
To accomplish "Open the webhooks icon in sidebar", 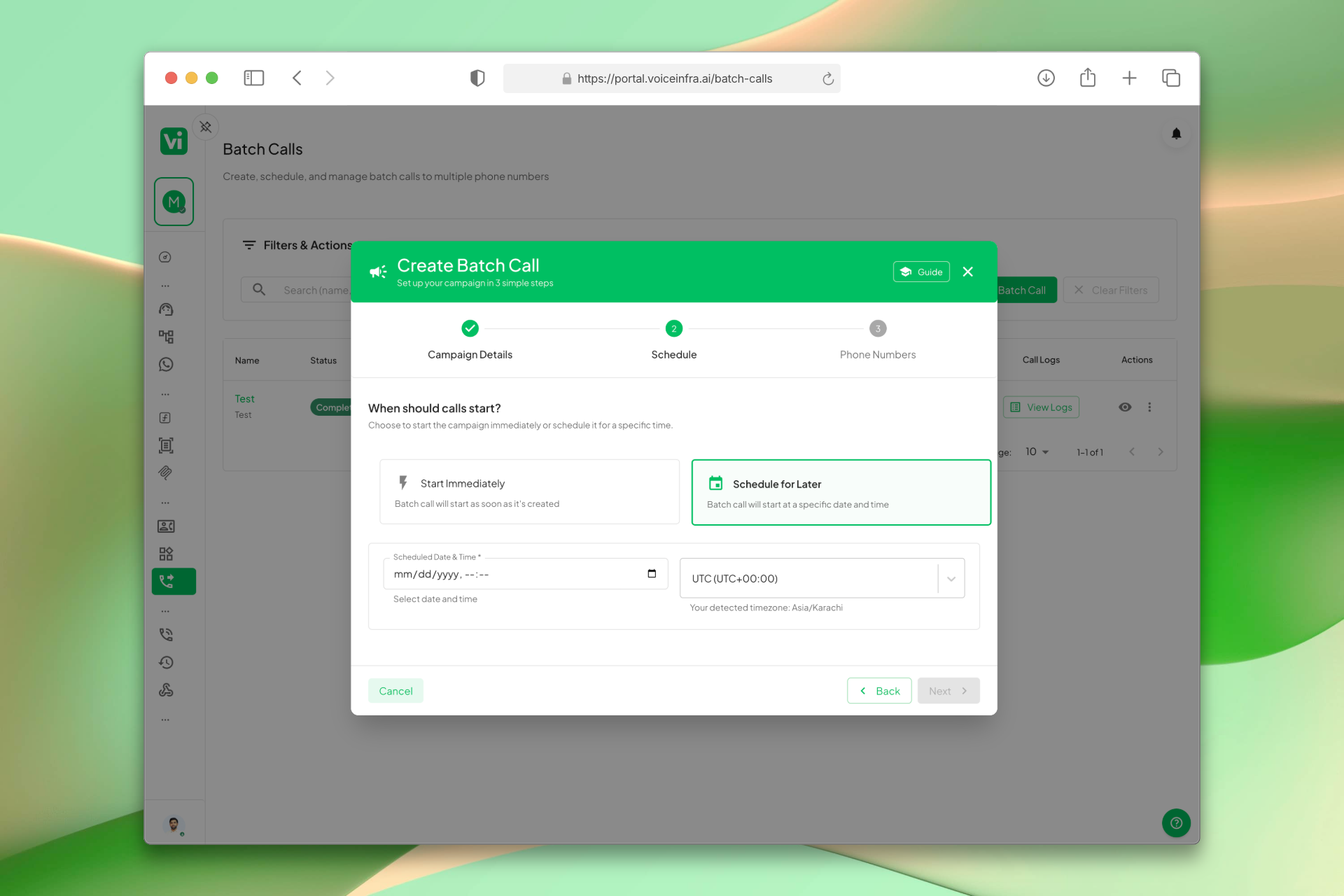I will pos(165,690).
